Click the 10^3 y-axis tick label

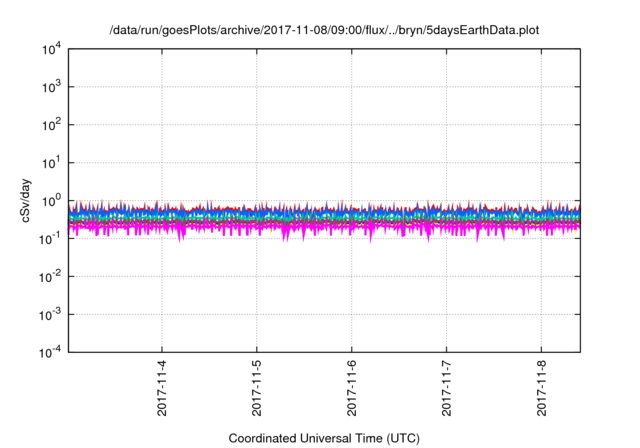pyautogui.click(x=52, y=87)
